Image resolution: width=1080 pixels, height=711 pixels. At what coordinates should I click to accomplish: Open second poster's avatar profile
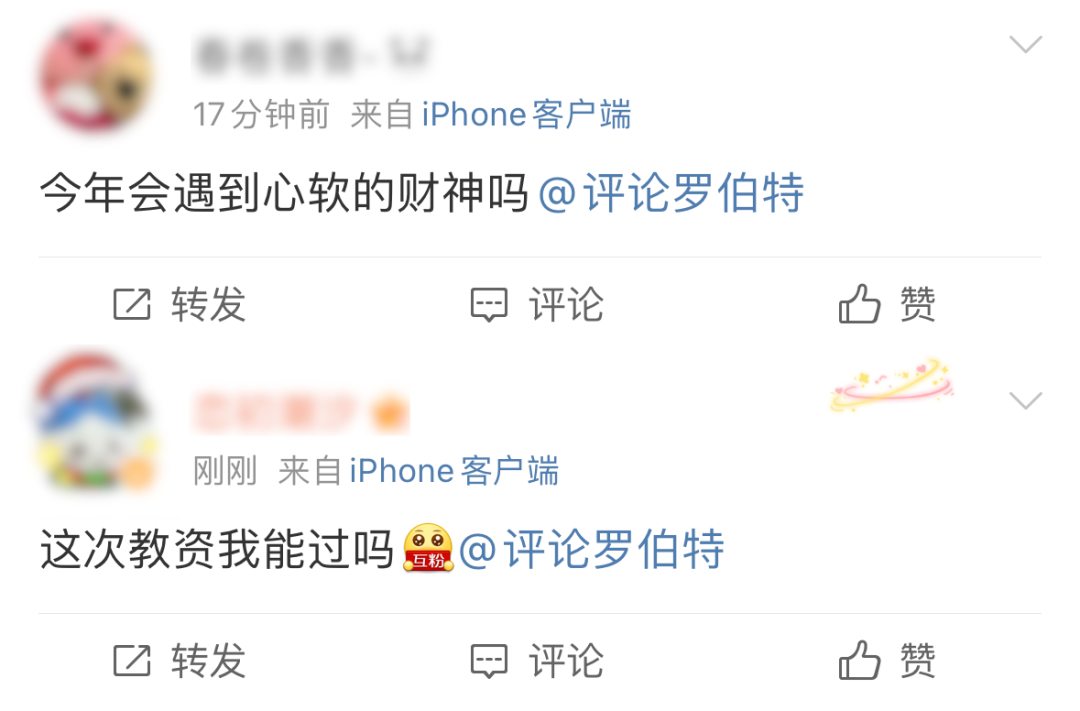(x=96, y=423)
